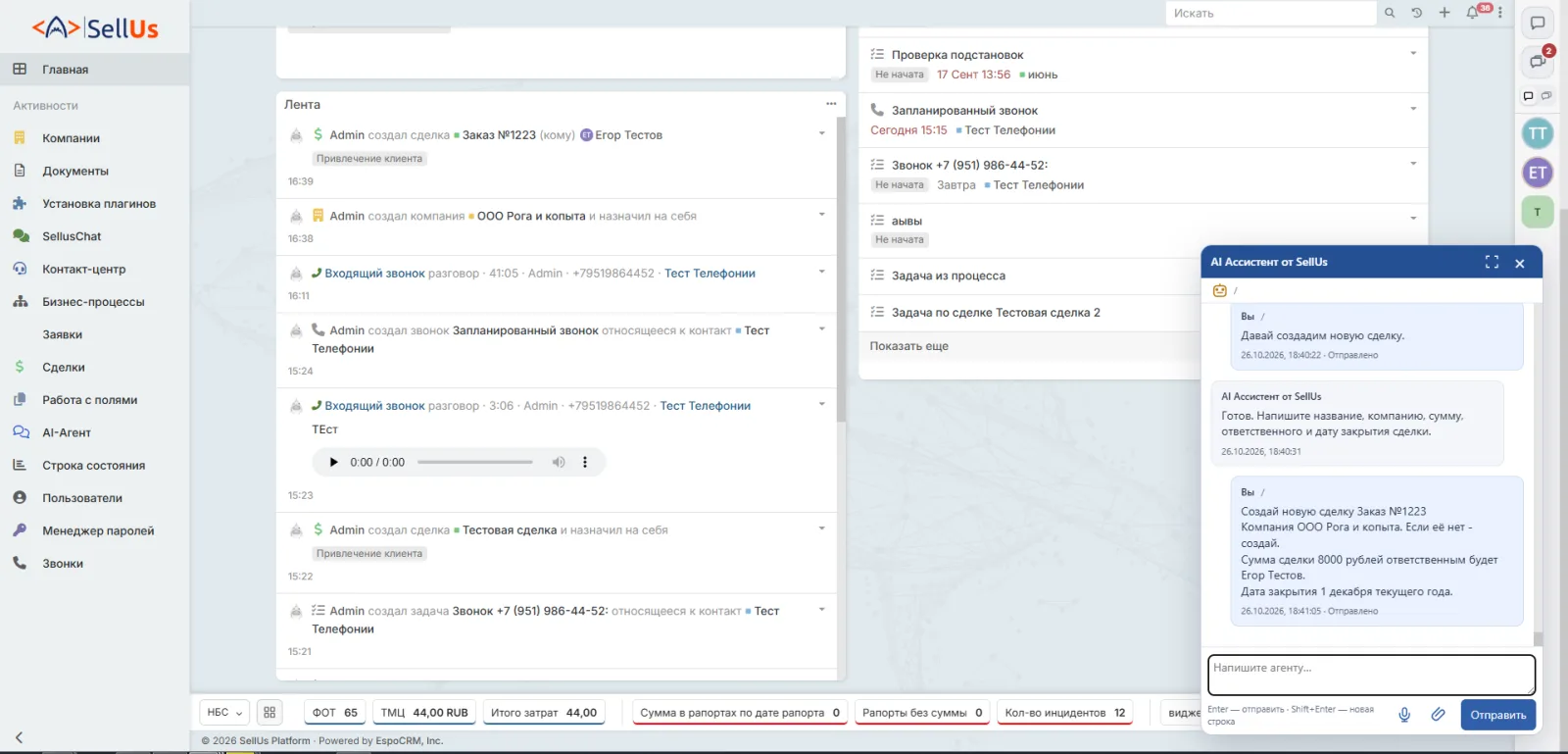Close the AI assistant panel
The height and width of the screenshot is (754, 1568).
tap(1520, 263)
